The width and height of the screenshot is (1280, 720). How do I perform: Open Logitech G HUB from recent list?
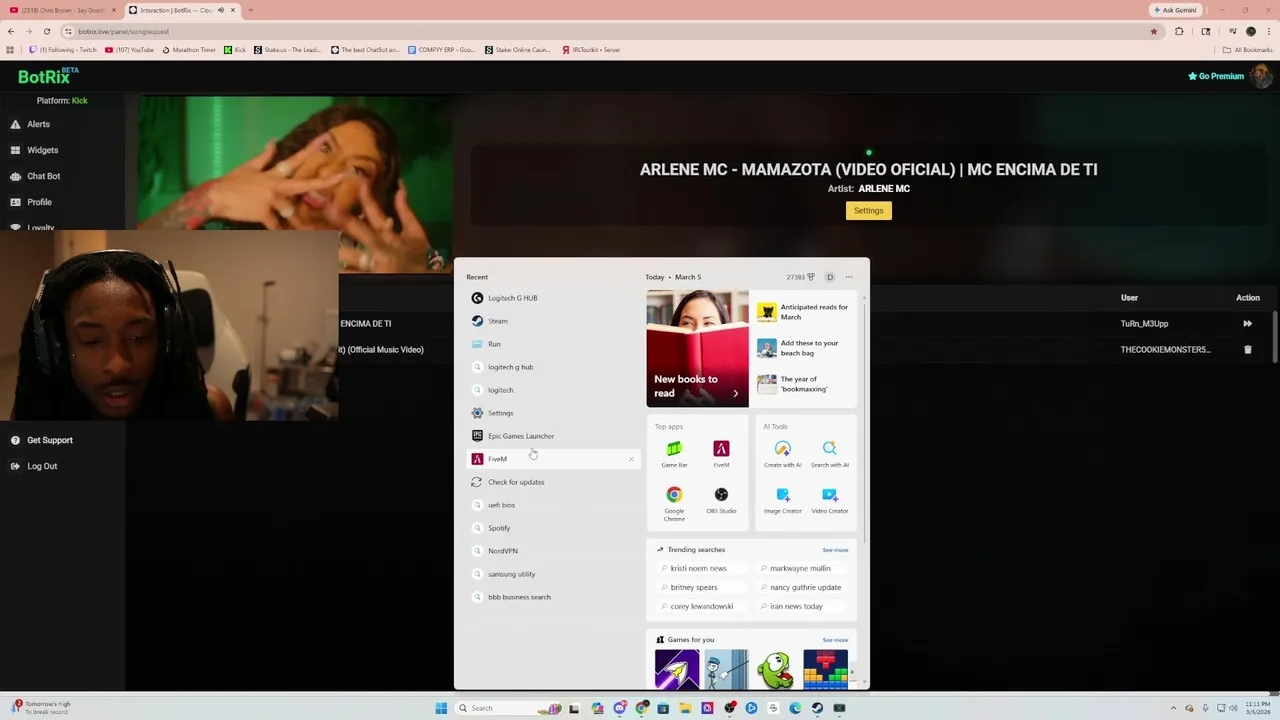552,298
